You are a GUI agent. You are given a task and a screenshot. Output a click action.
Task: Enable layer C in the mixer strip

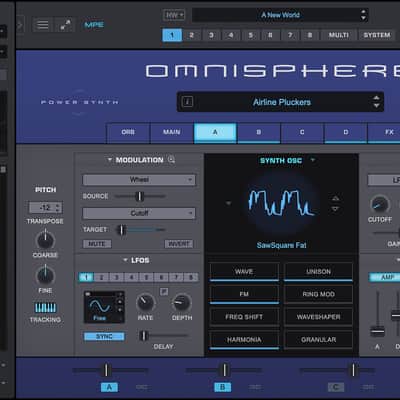336,387
